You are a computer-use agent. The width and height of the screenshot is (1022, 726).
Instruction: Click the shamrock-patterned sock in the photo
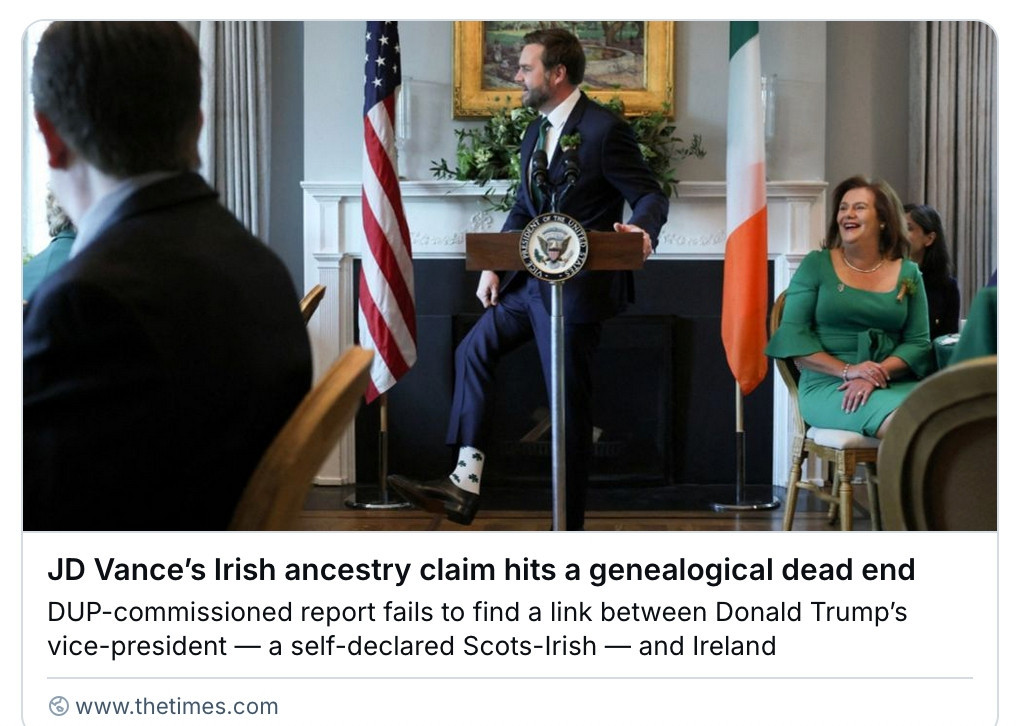pyautogui.click(x=467, y=469)
